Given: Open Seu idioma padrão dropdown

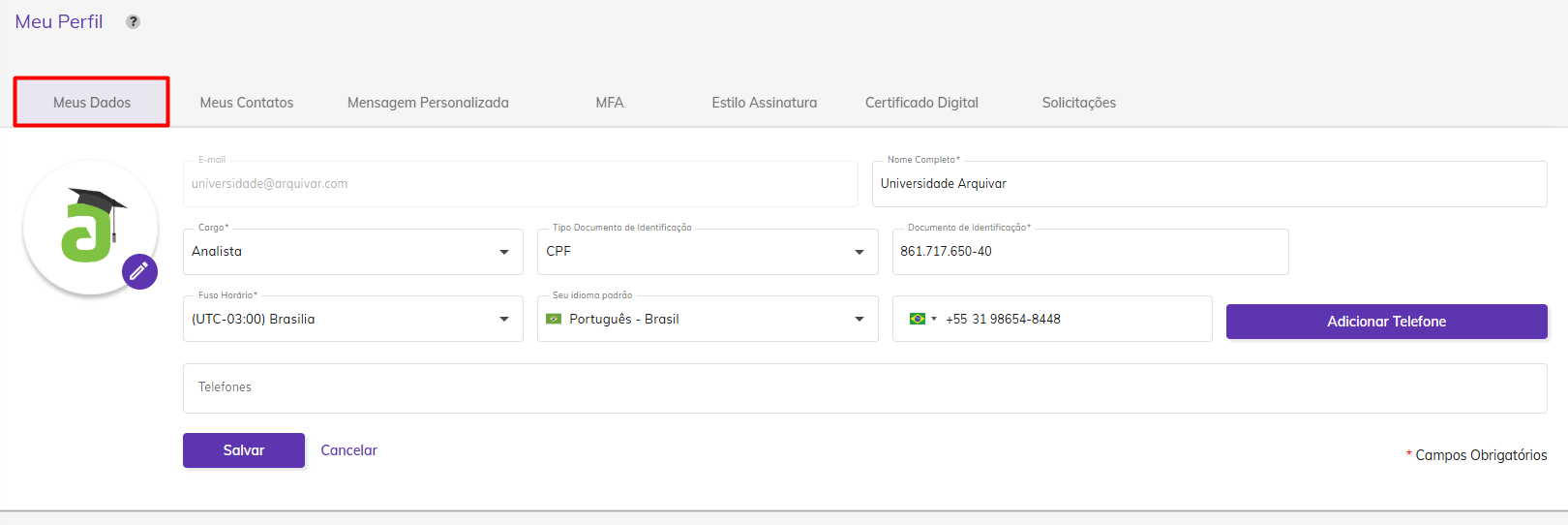Looking at the screenshot, I should click(x=708, y=319).
